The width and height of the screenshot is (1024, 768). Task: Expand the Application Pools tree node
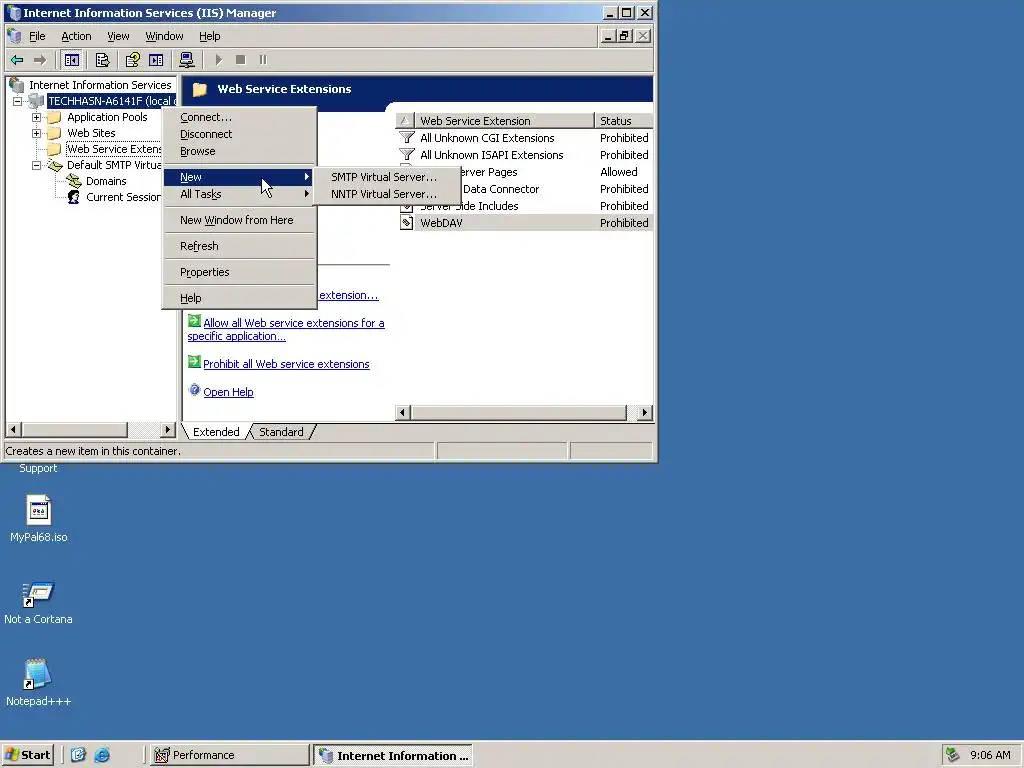pyautogui.click(x=37, y=118)
